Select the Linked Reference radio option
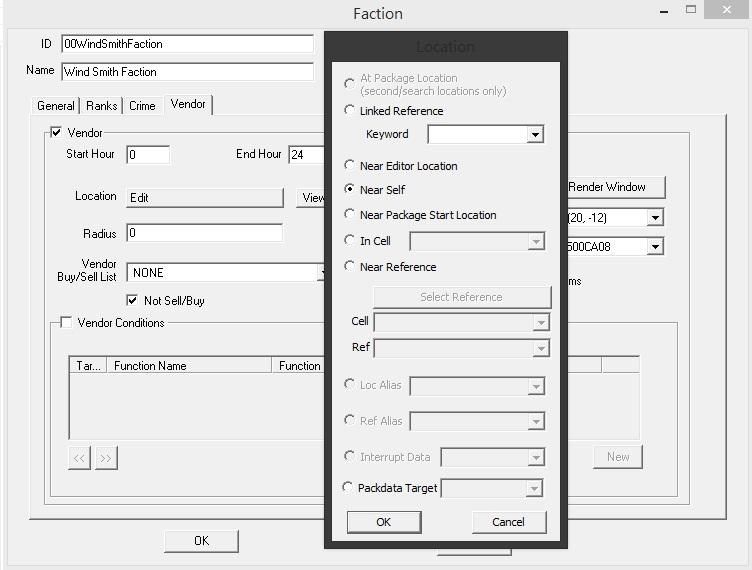The width and height of the screenshot is (752, 570). 349,110
